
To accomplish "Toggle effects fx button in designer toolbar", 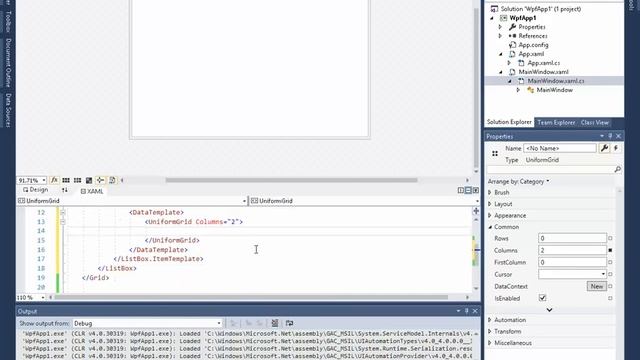I will (x=54, y=180).
